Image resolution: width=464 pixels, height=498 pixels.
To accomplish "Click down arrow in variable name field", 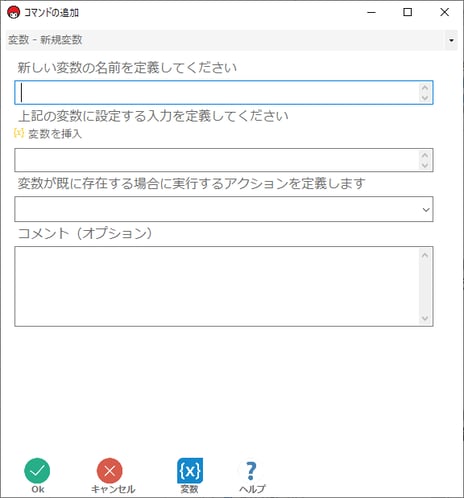I will point(425,97).
